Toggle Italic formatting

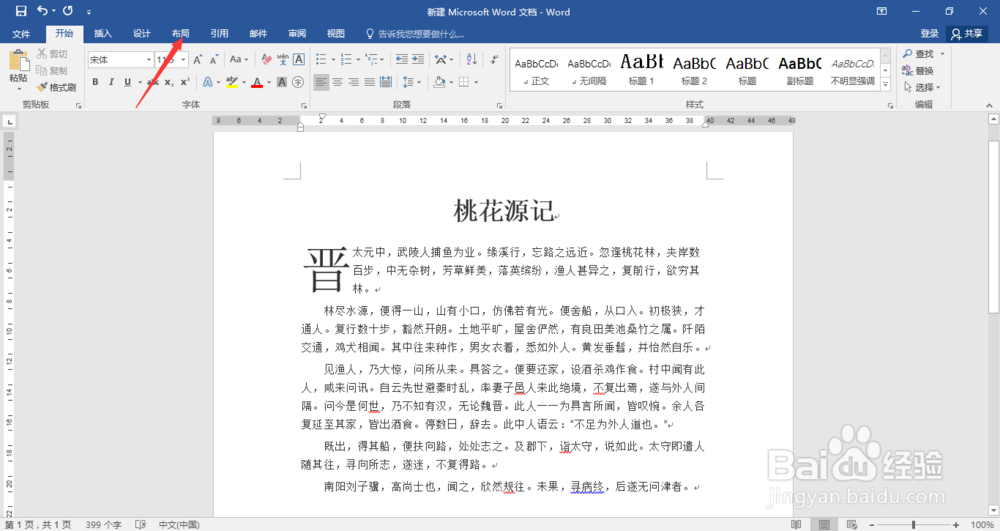(x=111, y=82)
